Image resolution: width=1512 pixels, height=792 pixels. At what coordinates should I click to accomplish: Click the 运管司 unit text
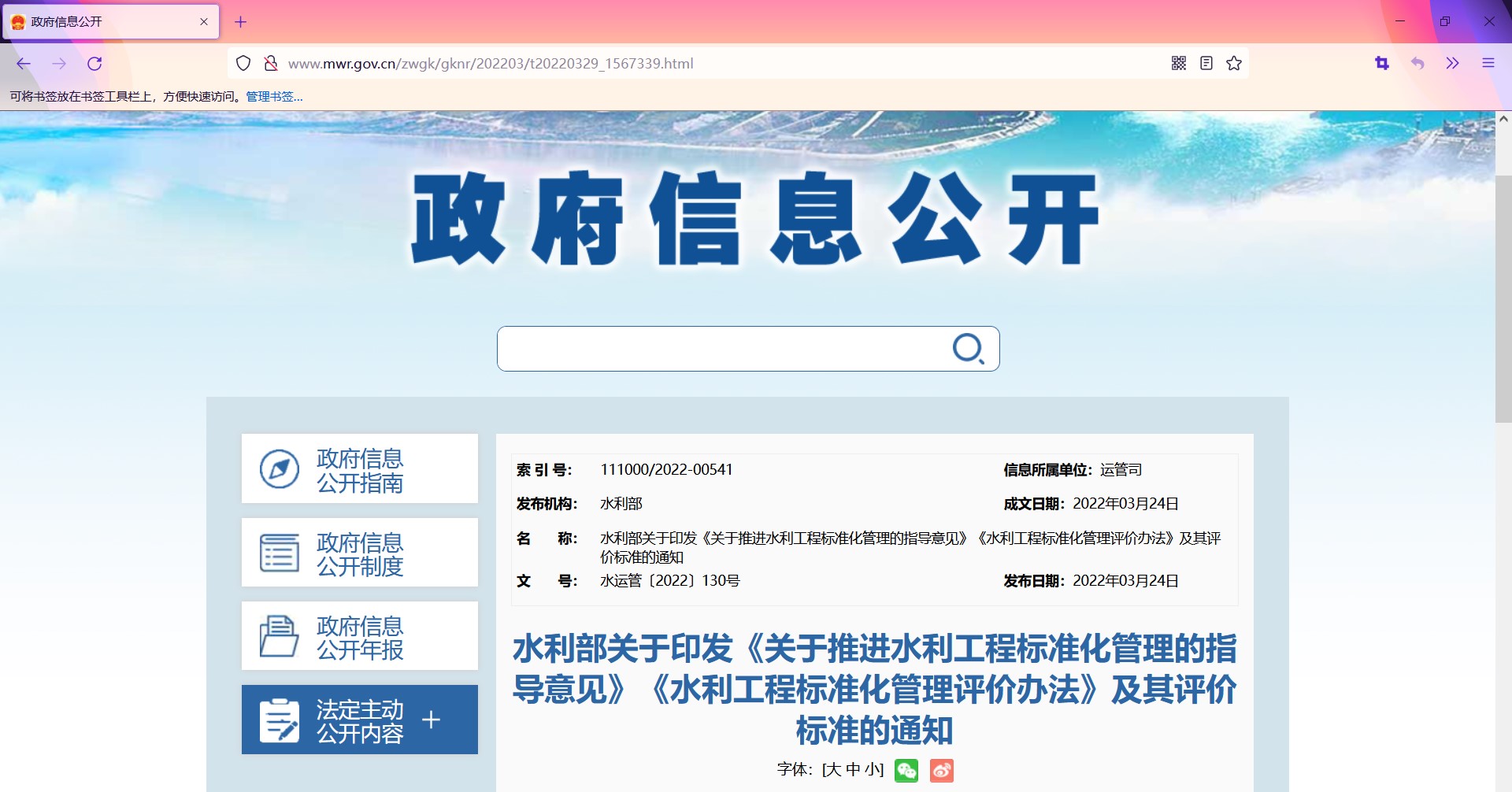(1121, 470)
